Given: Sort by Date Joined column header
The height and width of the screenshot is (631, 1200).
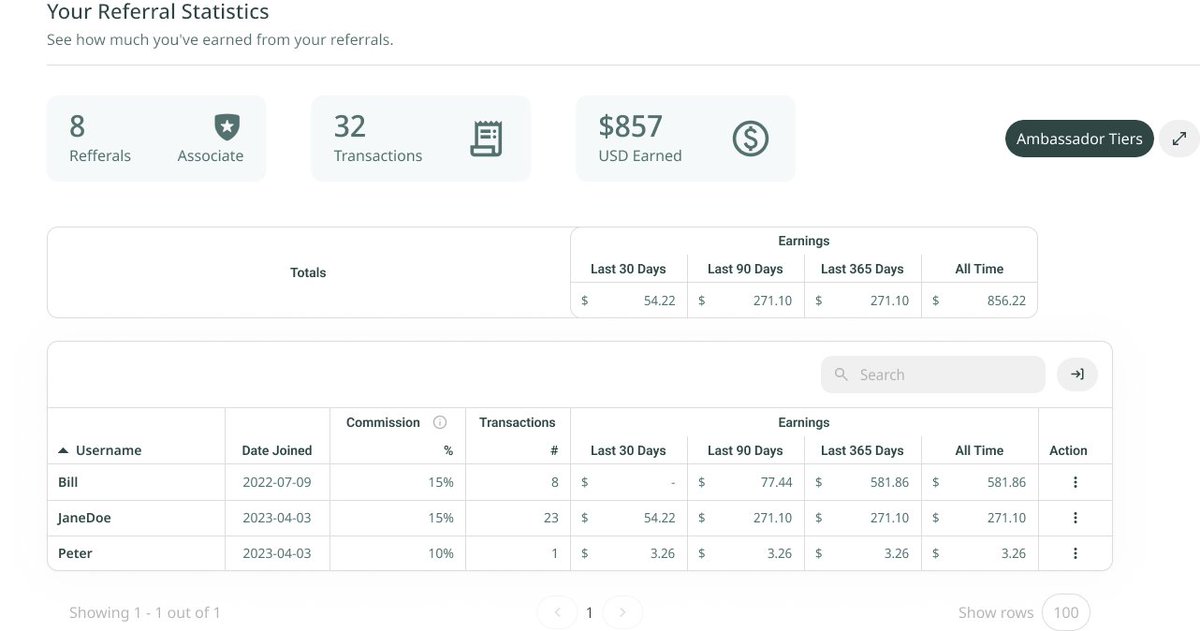Looking at the screenshot, I should [277, 451].
